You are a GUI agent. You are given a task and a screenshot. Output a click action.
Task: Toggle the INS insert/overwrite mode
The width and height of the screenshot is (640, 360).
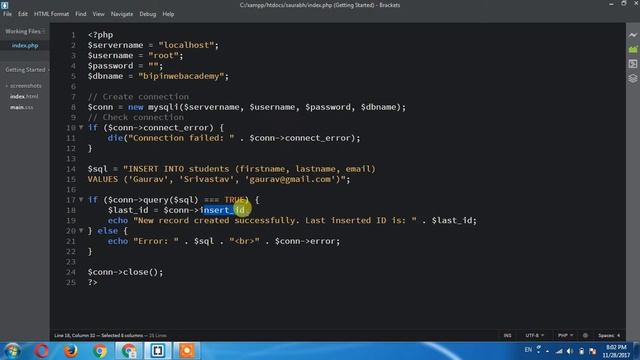click(507, 336)
